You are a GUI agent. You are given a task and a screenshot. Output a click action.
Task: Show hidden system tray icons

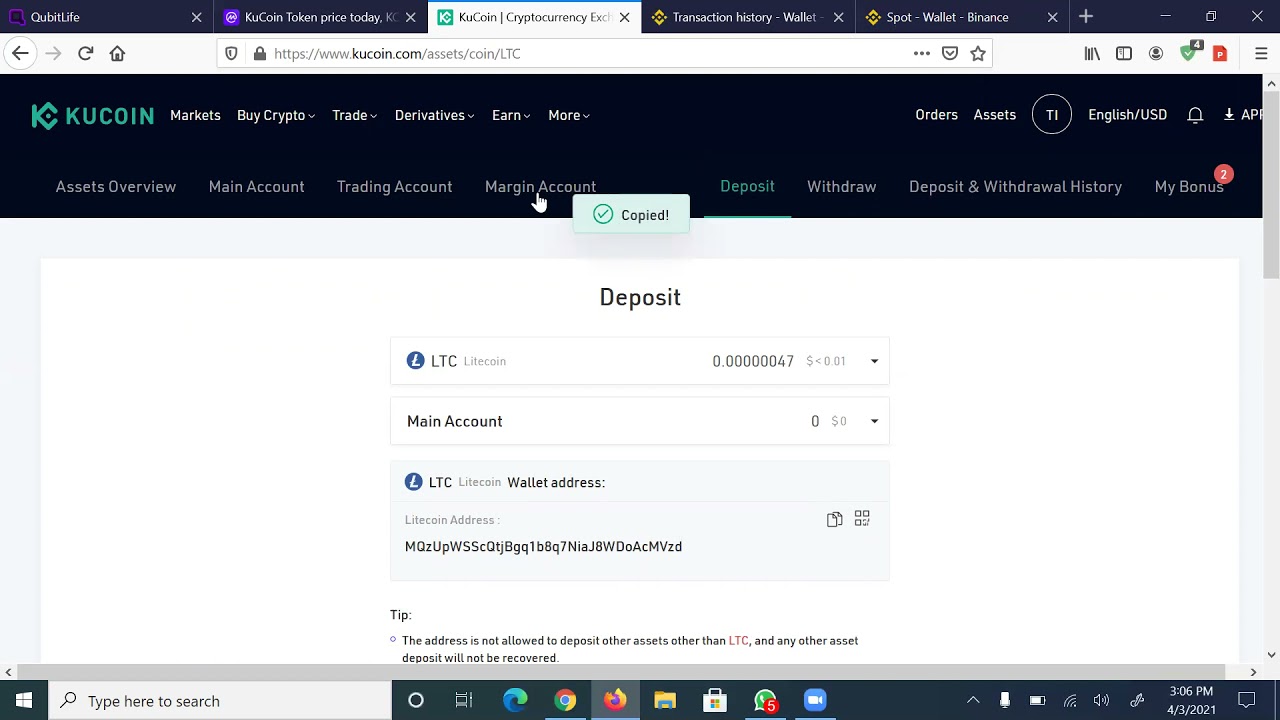tap(973, 701)
